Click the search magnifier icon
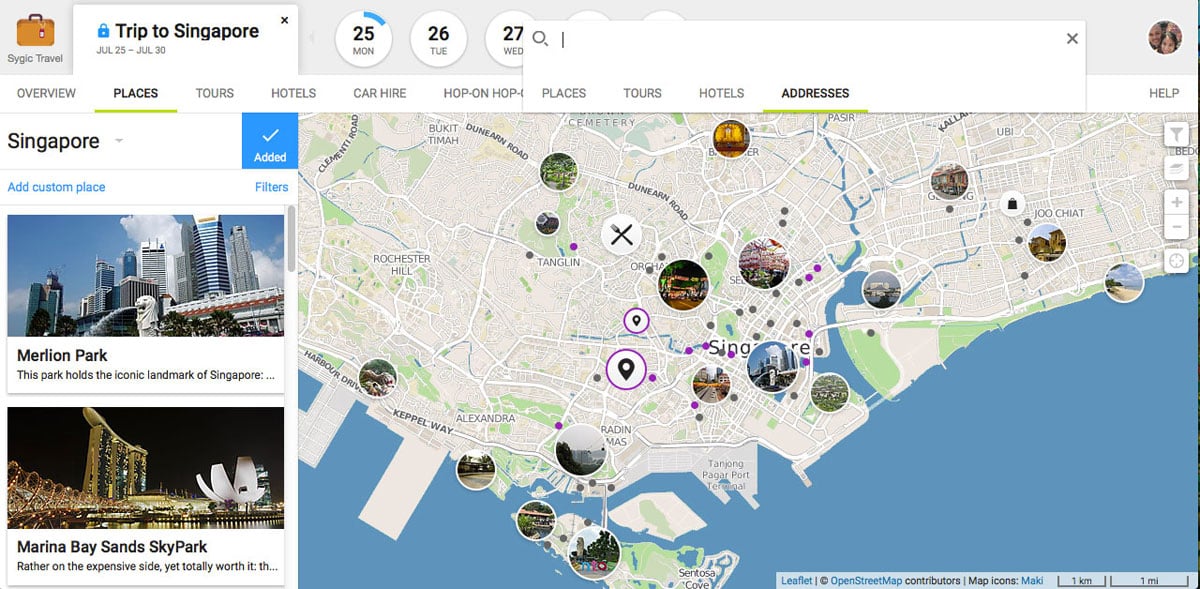This screenshot has width=1200, height=589. pyautogui.click(x=540, y=39)
